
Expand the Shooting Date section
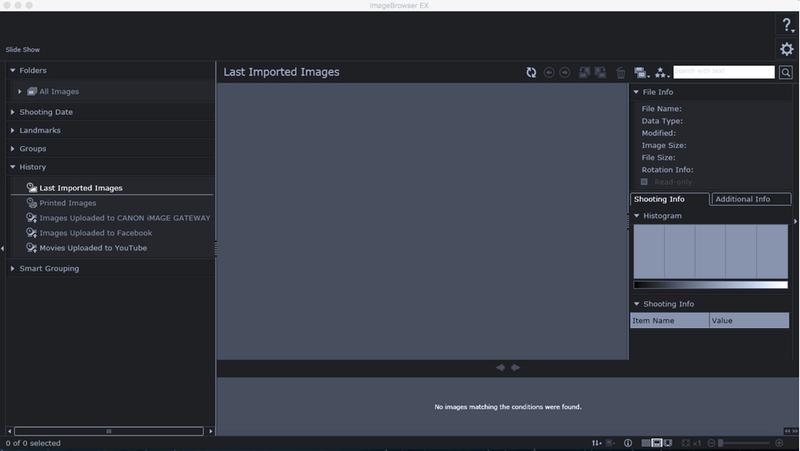pyautogui.click(x=13, y=112)
